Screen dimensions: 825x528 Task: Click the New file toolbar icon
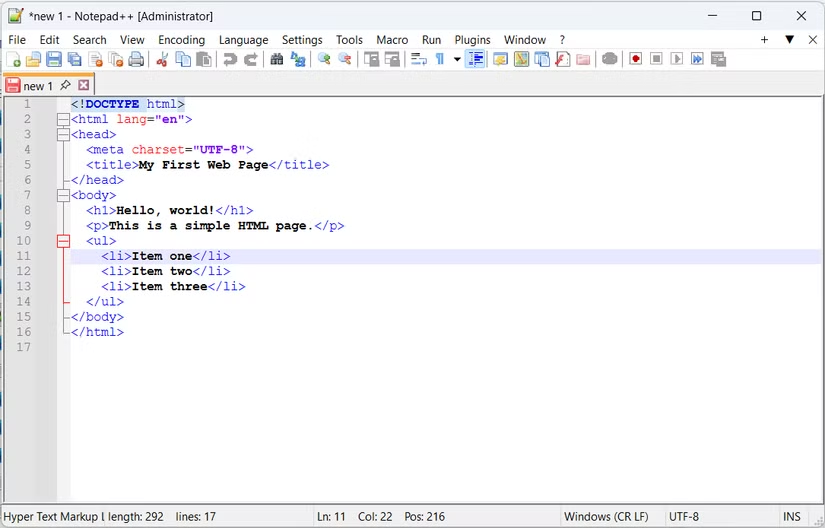pyautogui.click(x=13, y=60)
